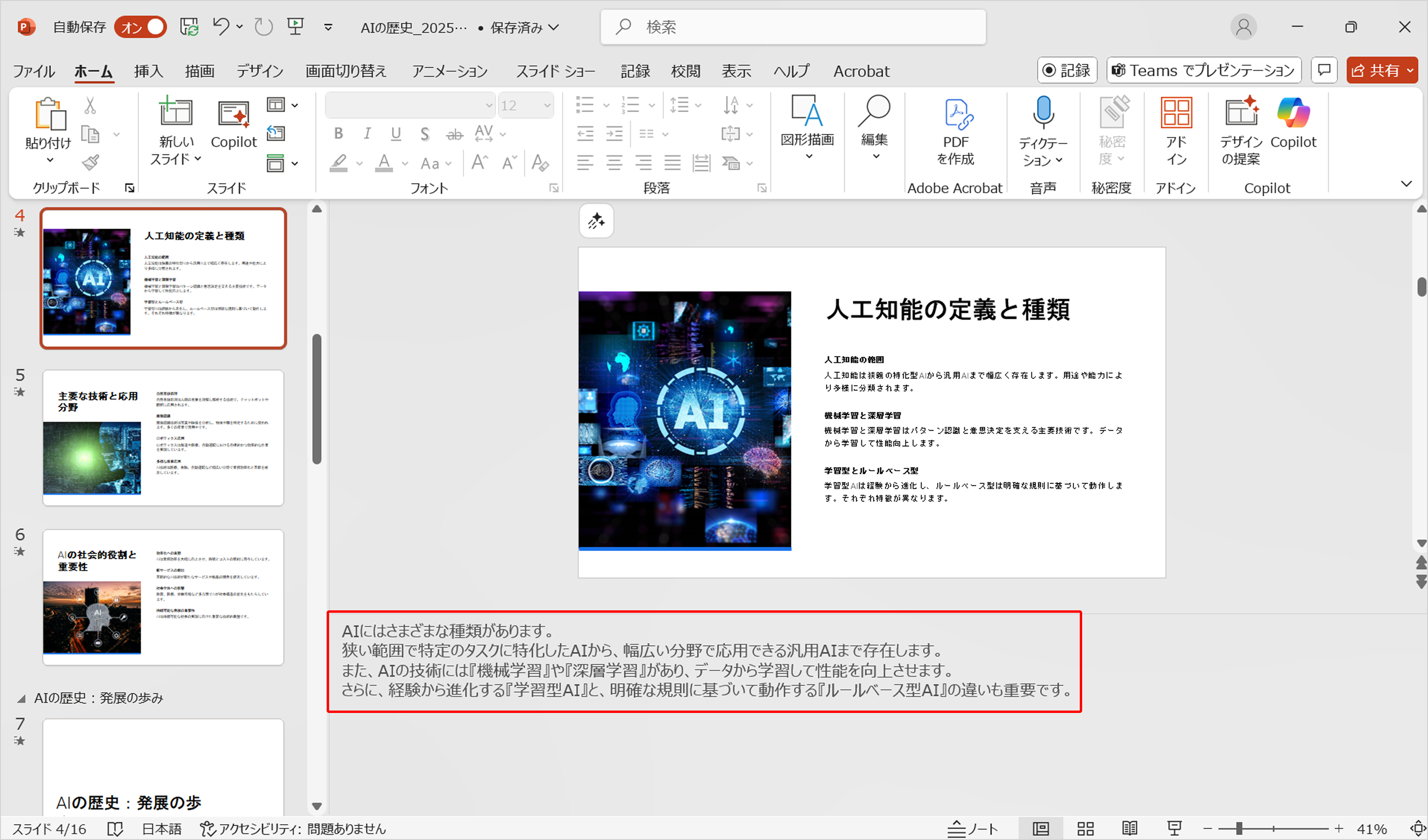Switch to the Animations (アニメーション) tab
Viewport: 1428px width, 840px height.
(450, 71)
